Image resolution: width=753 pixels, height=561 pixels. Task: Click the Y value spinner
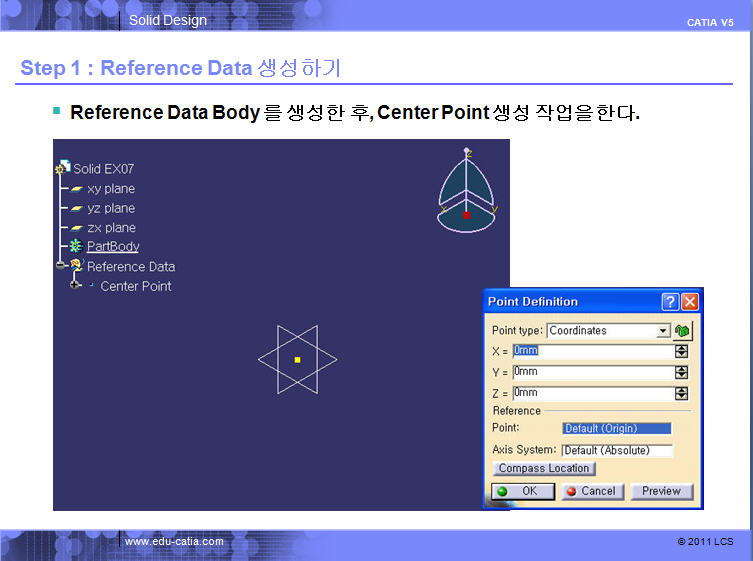(681, 372)
